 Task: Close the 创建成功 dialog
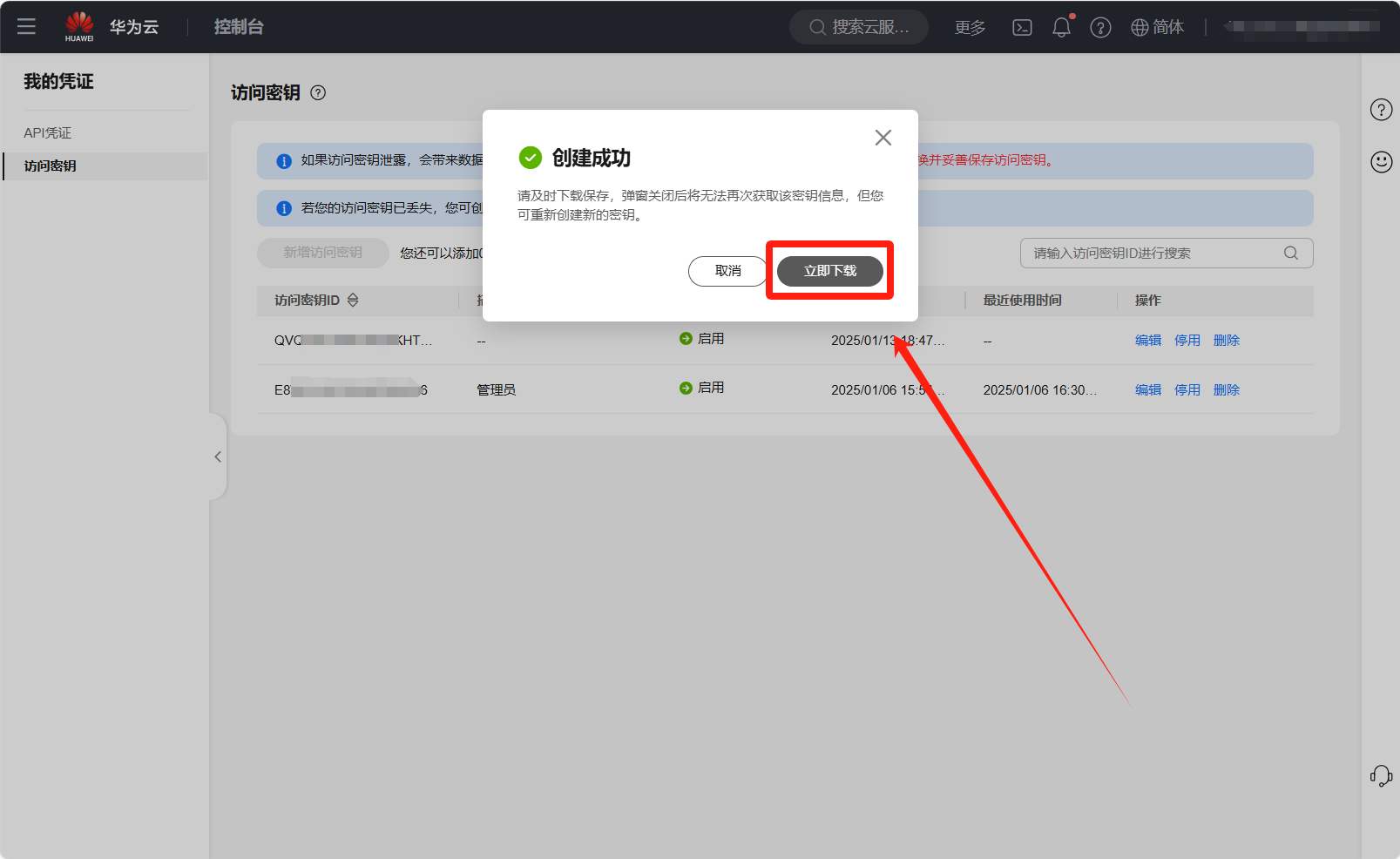883,138
